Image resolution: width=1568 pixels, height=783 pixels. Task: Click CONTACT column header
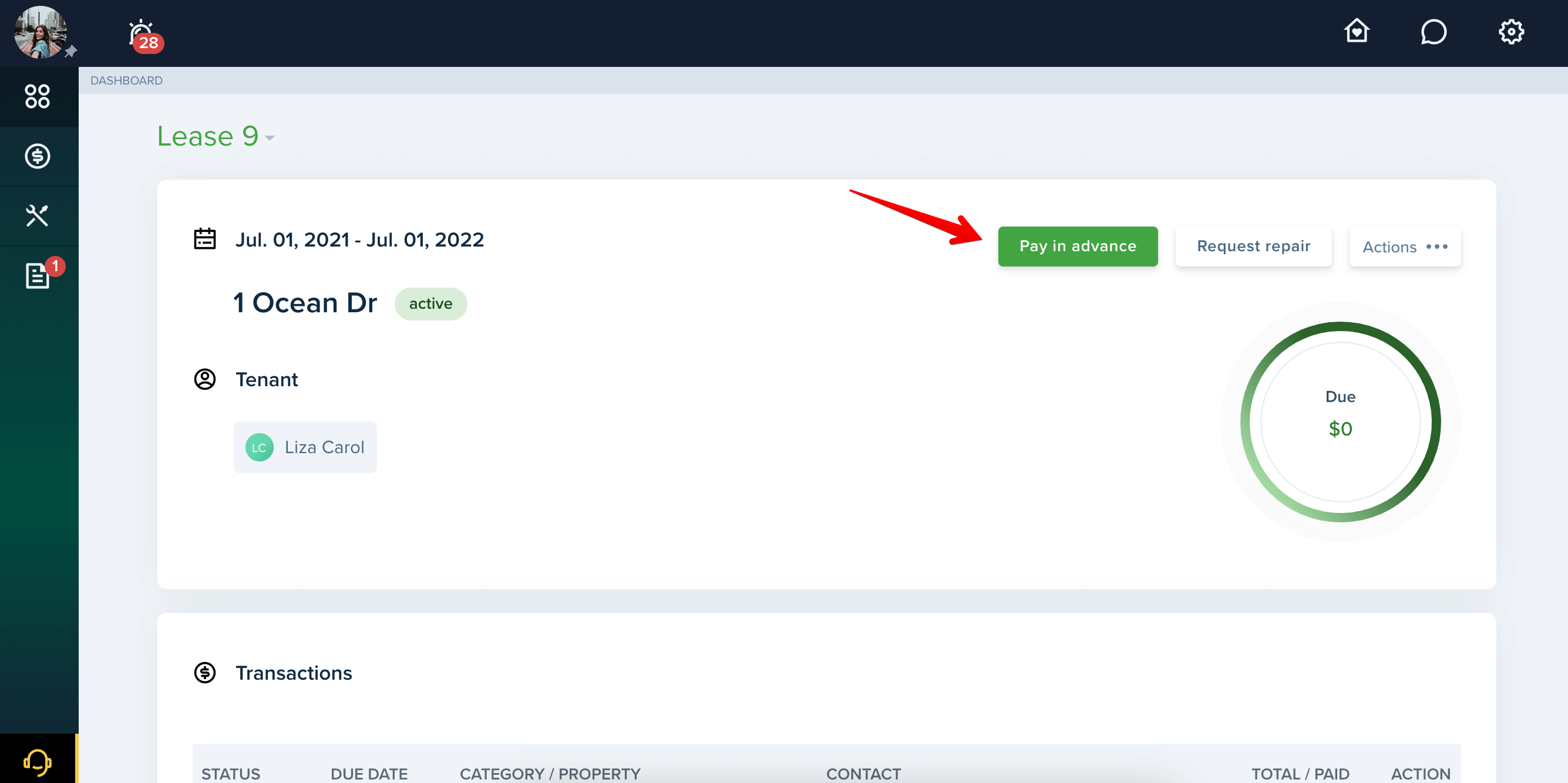(x=863, y=774)
